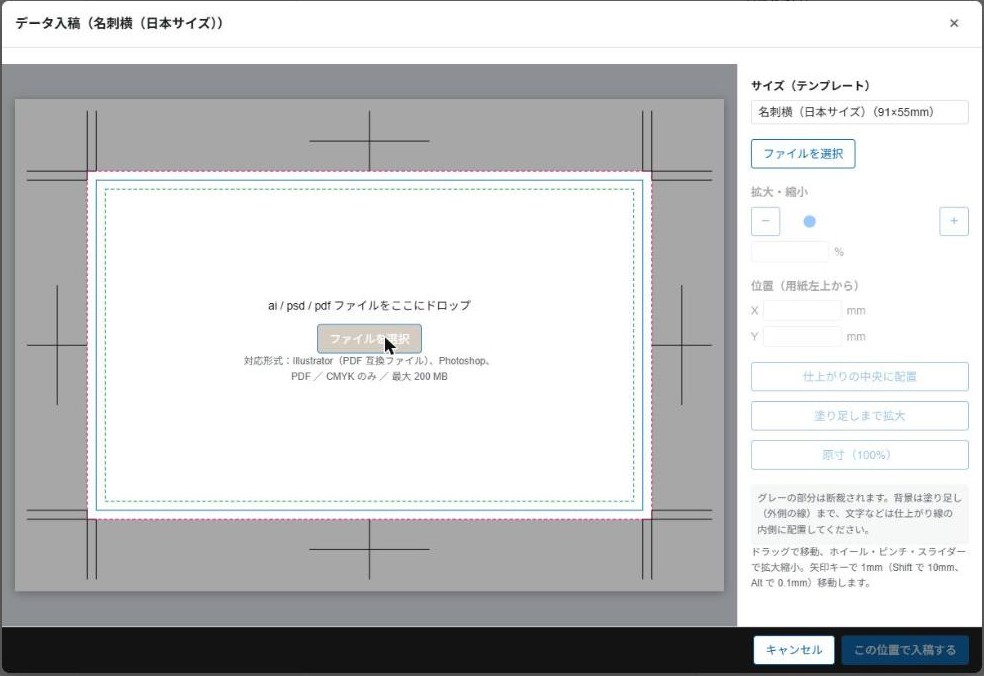Focus the Y position input field
This screenshot has height=676, width=984.
point(802,336)
